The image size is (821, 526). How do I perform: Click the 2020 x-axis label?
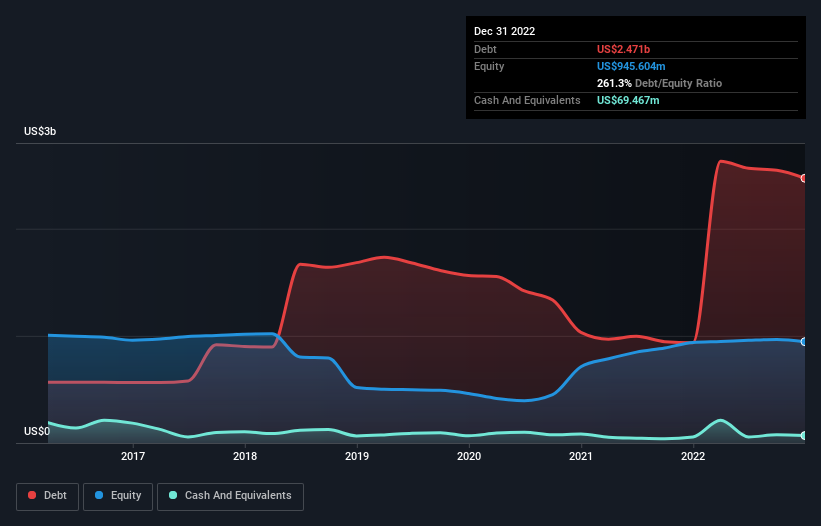469,456
